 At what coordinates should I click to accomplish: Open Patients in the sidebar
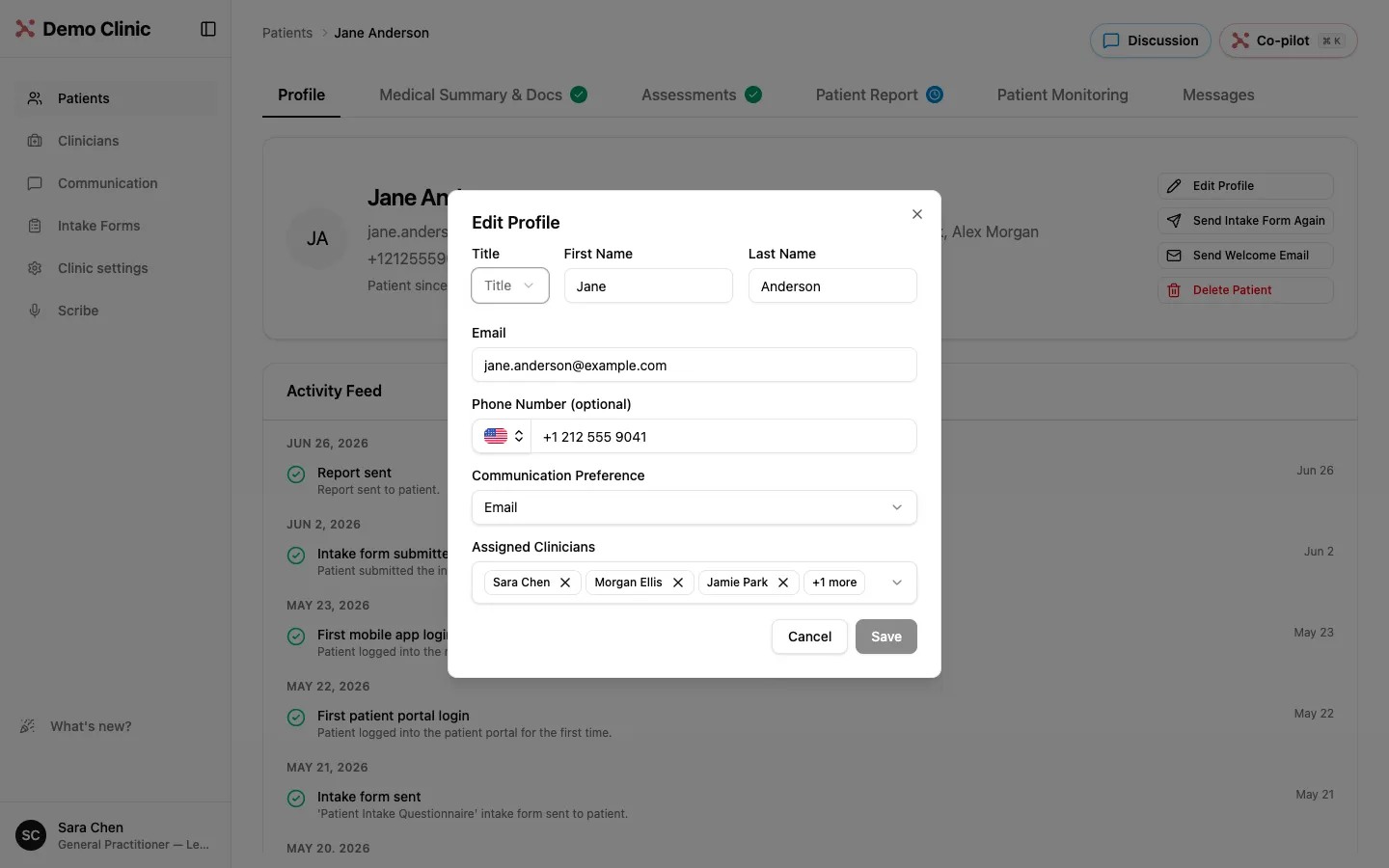point(116,98)
